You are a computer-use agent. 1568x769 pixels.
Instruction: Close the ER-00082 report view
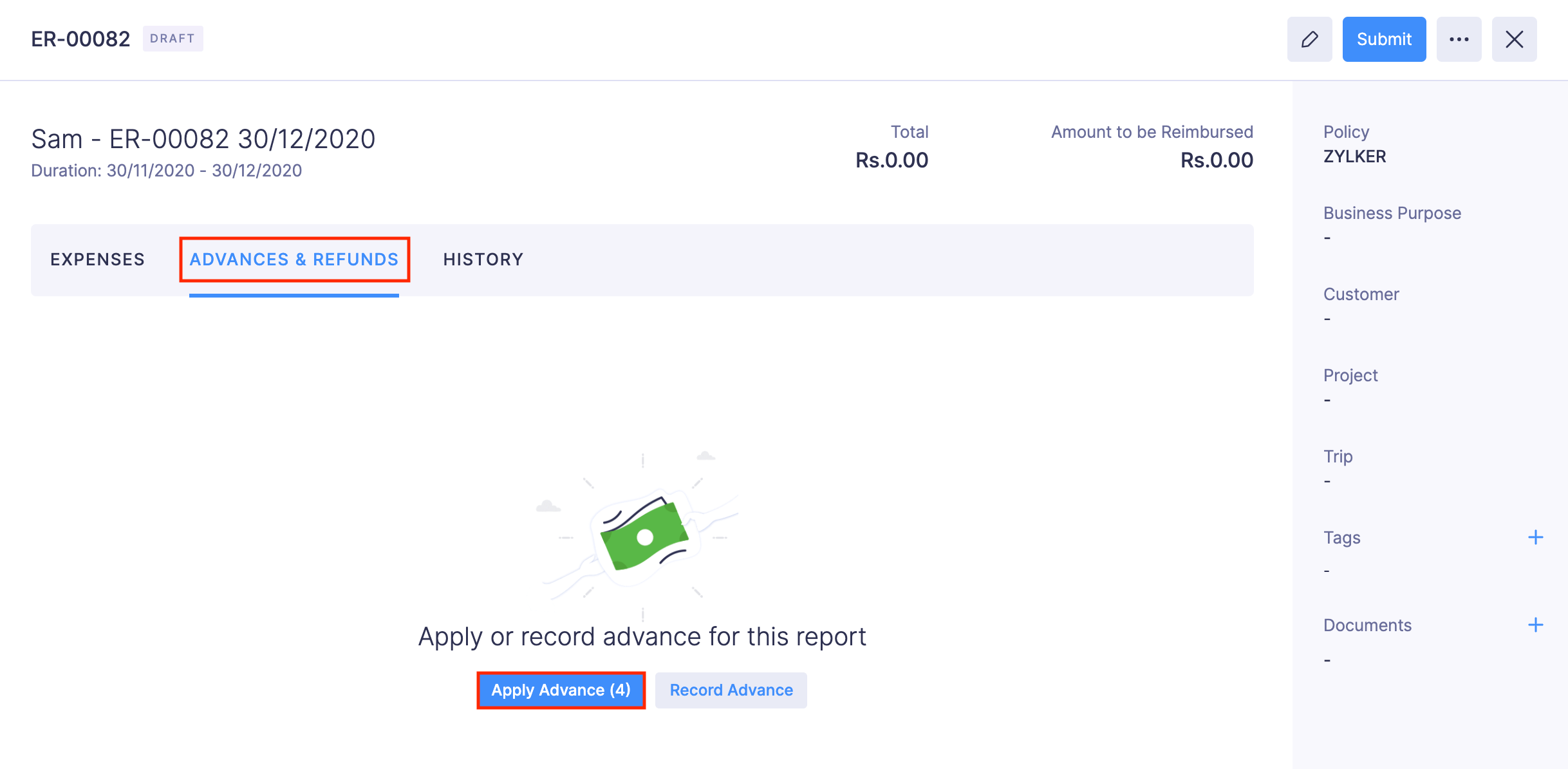1514,39
